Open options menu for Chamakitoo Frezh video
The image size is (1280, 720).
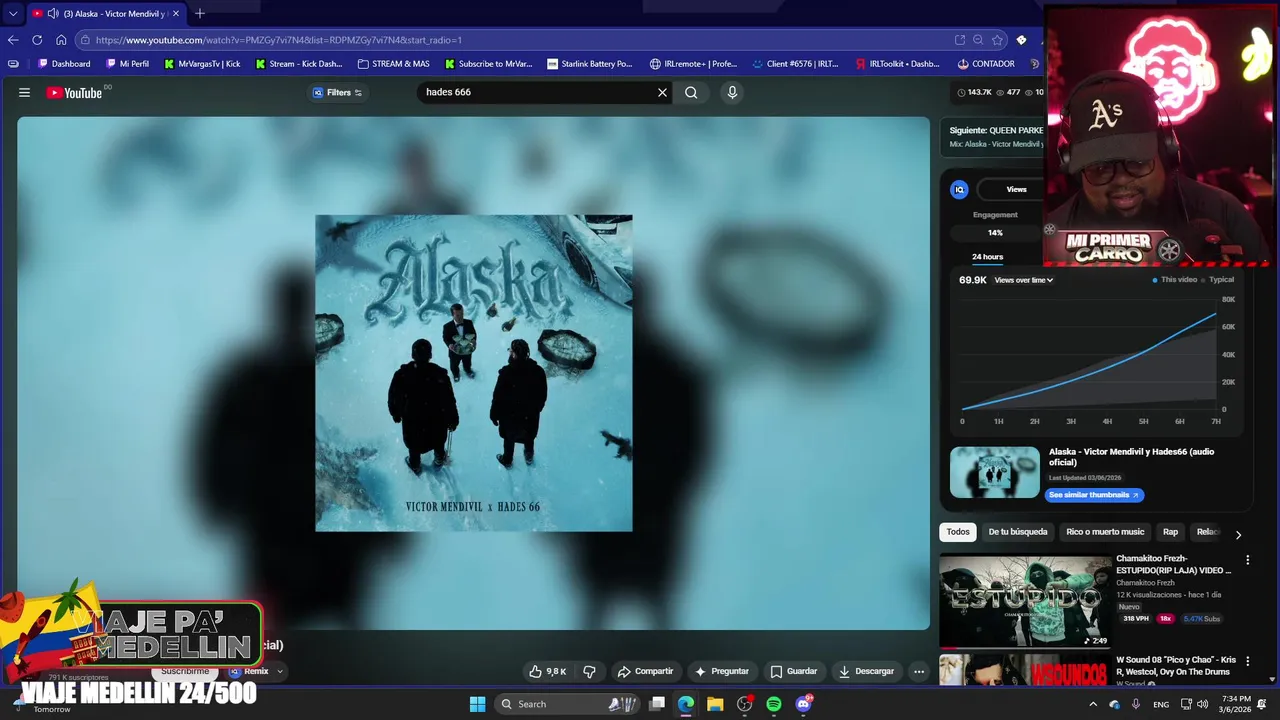pyautogui.click(x=1247, y=560)
